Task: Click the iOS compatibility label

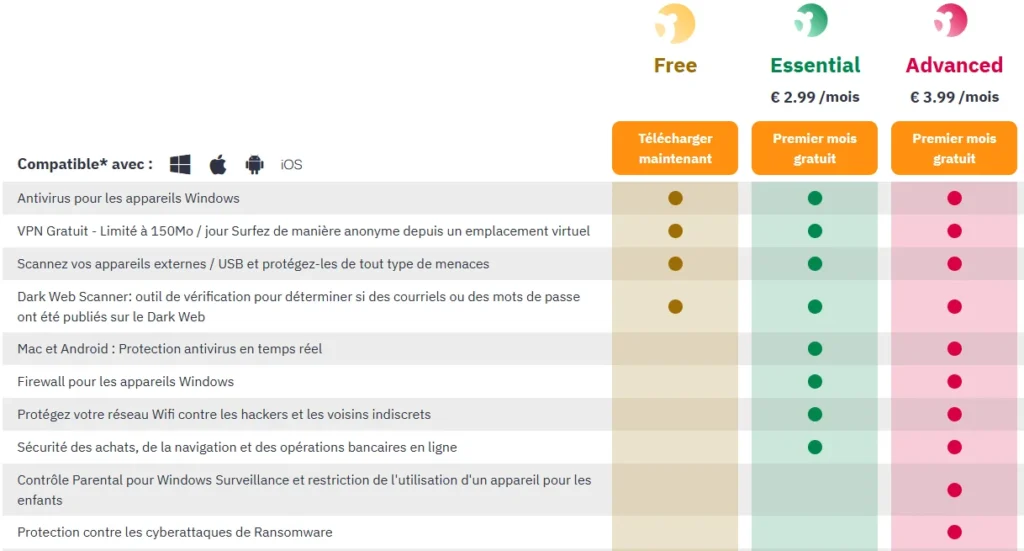Action: point(291,165)
